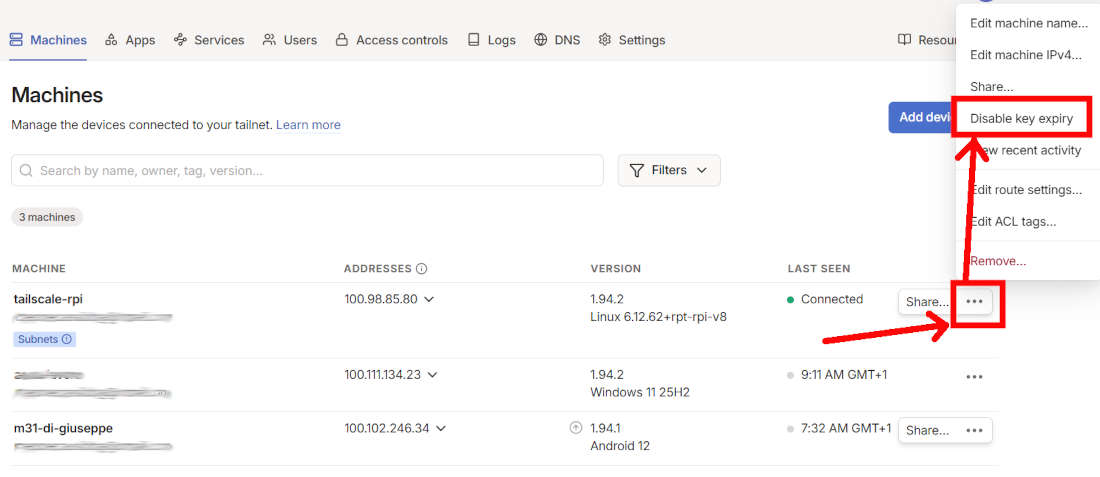Screen dimensions: 1100x477
Task: Click the Android 12 text
Action: pyautogui.click(x=620, y=445)
